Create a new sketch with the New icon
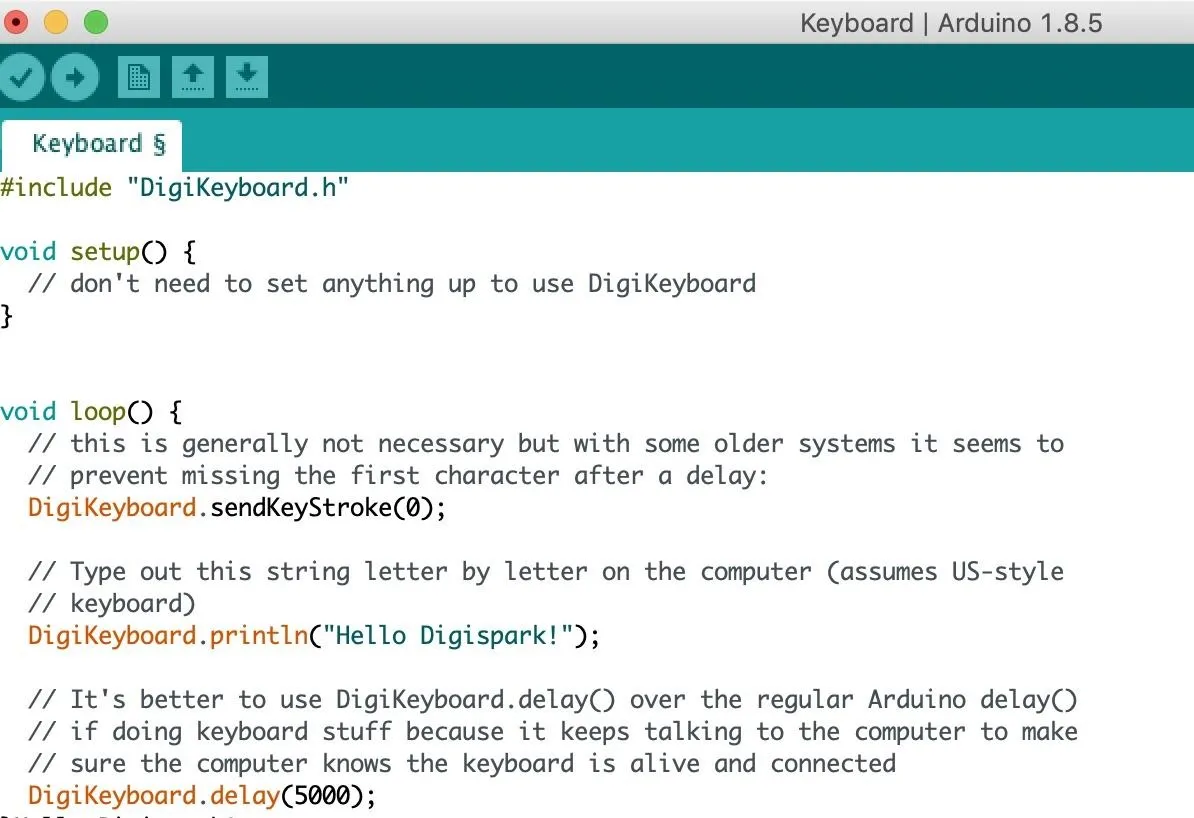 click(x=139, y=77)
